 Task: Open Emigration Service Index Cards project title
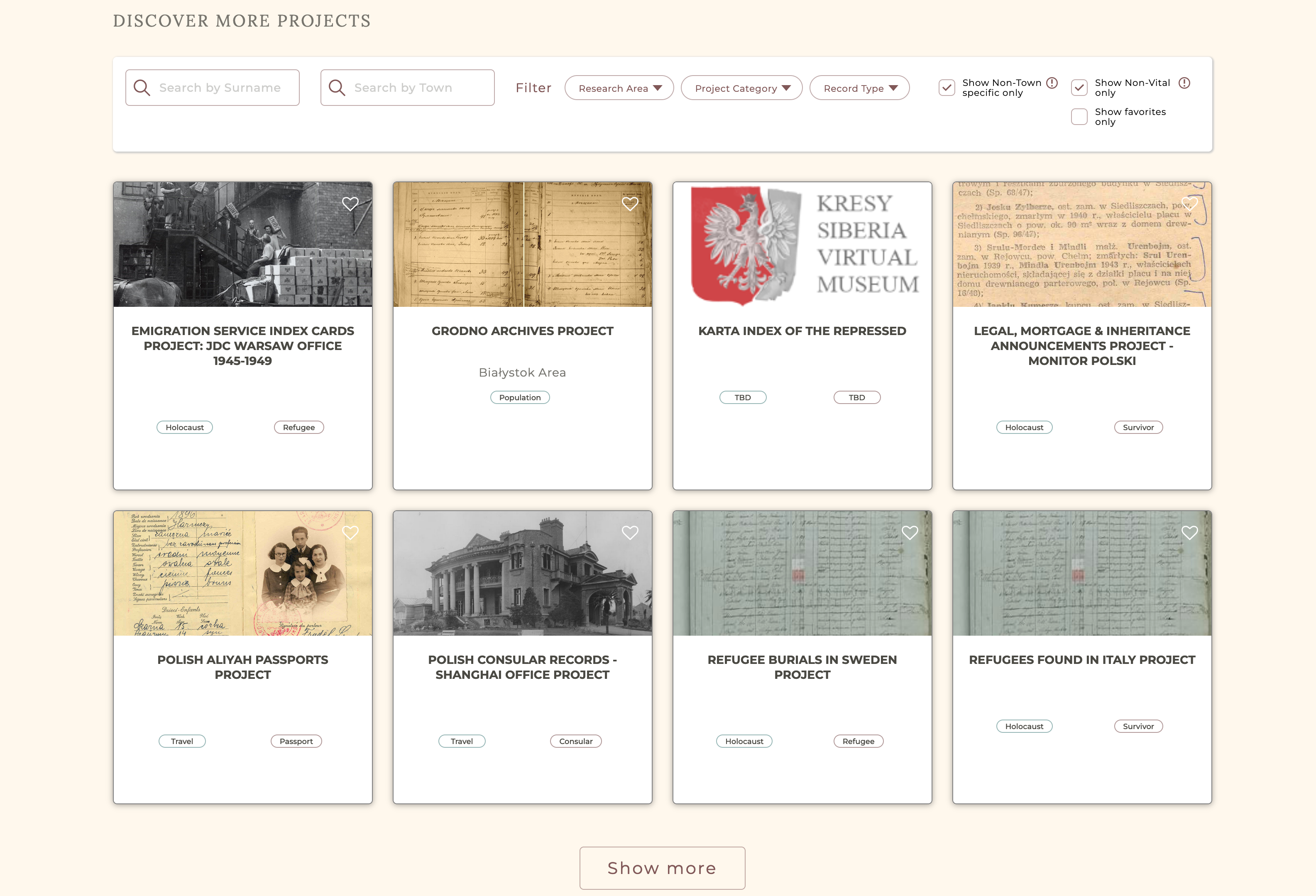(242, 345)
